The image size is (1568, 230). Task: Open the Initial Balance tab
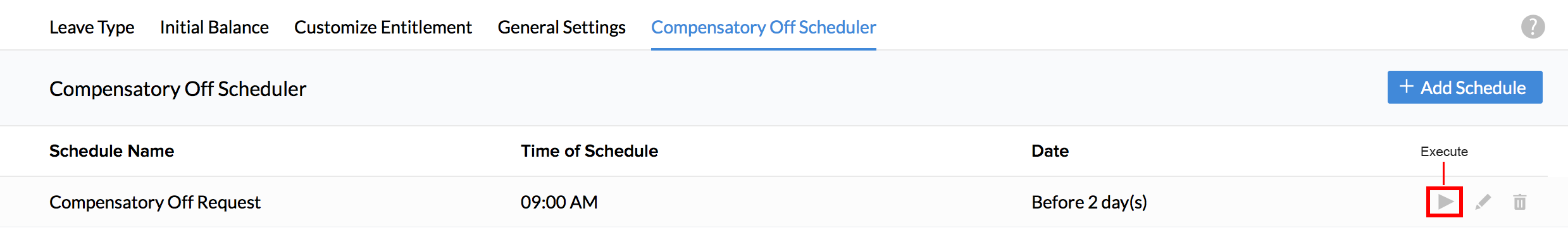click(x=215, y=27)
